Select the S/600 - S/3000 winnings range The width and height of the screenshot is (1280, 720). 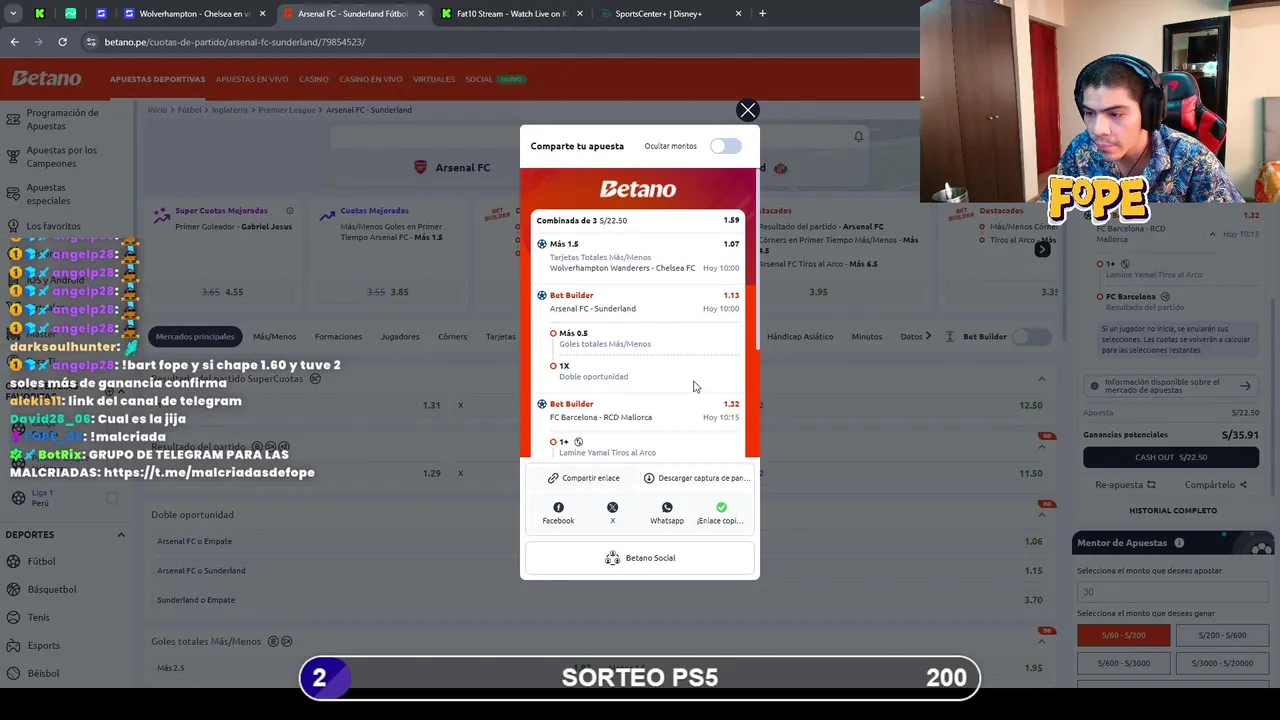point(1124,663)
